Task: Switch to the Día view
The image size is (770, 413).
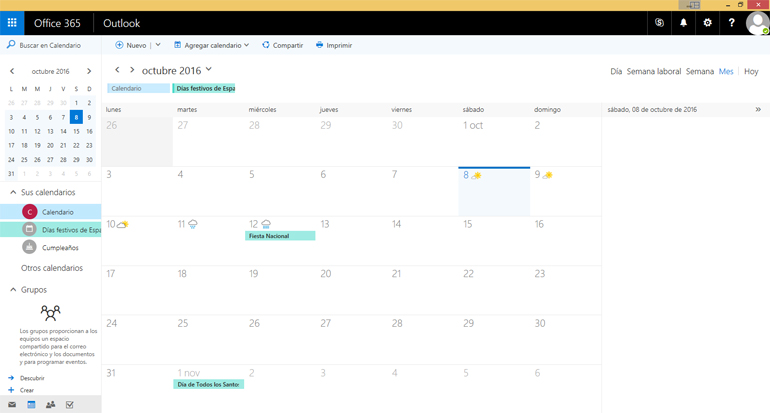Action: [x=616, y=72]
